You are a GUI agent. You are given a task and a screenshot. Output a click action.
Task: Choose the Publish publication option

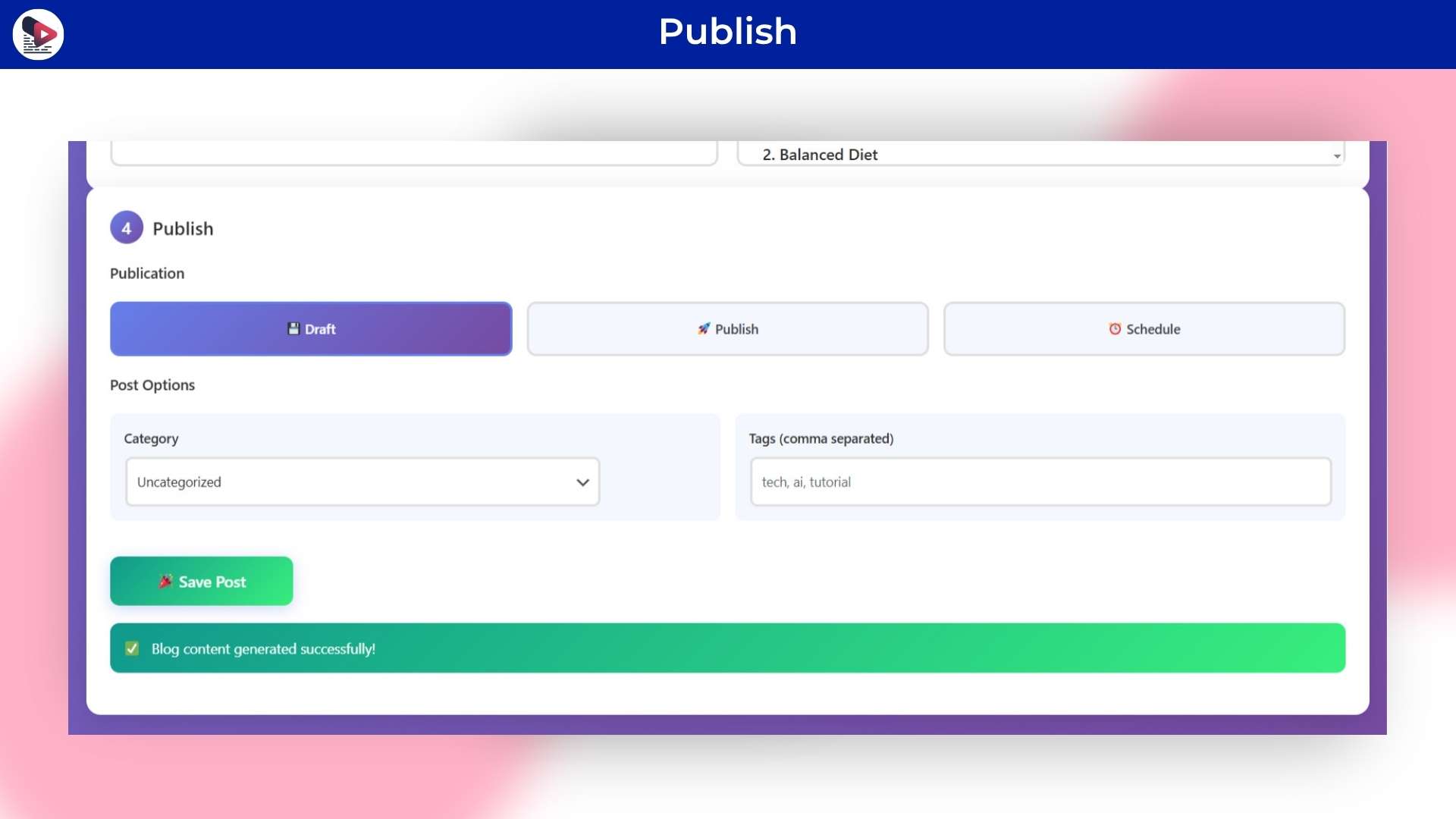[x=727, y=328]
